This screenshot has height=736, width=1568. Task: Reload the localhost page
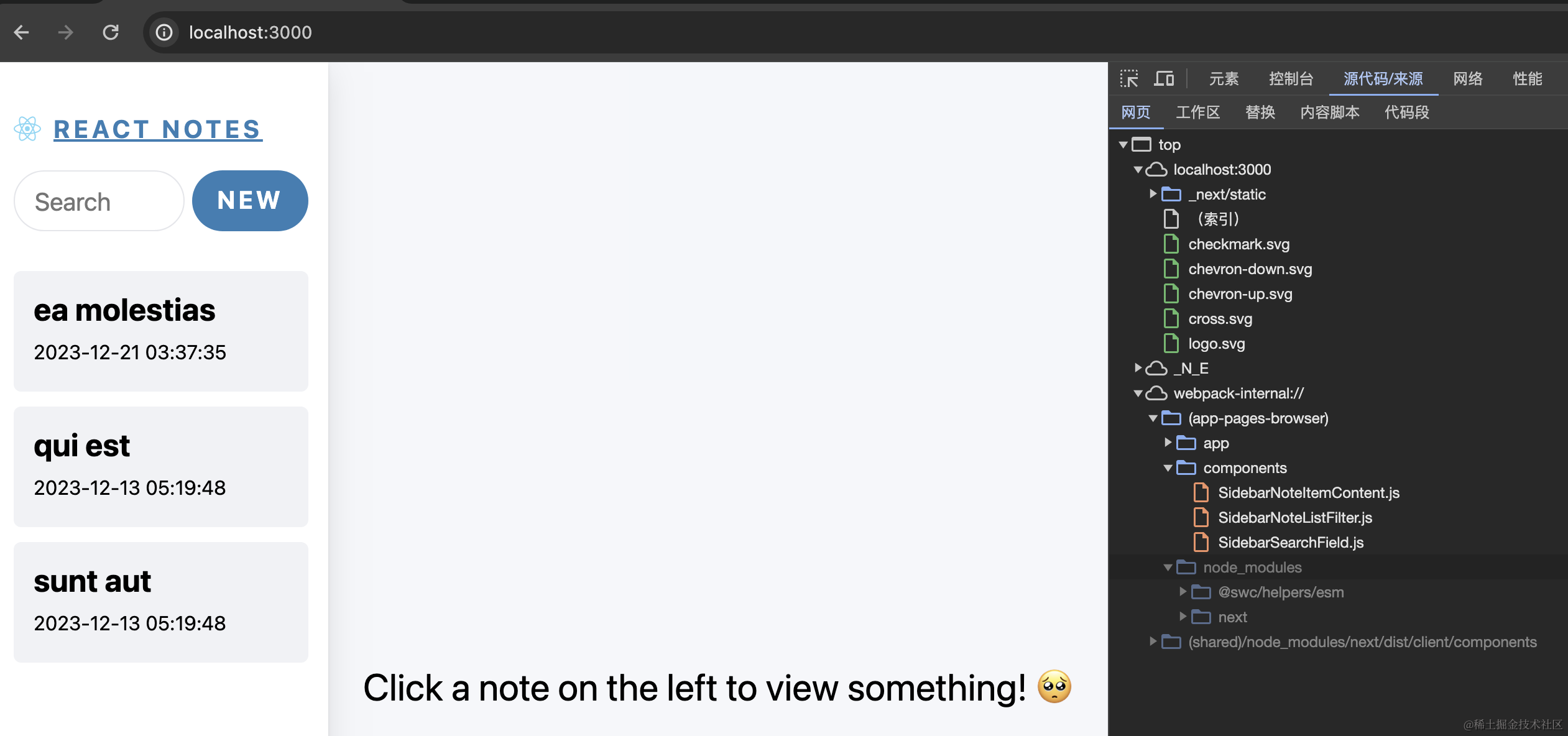pos(111,32)
